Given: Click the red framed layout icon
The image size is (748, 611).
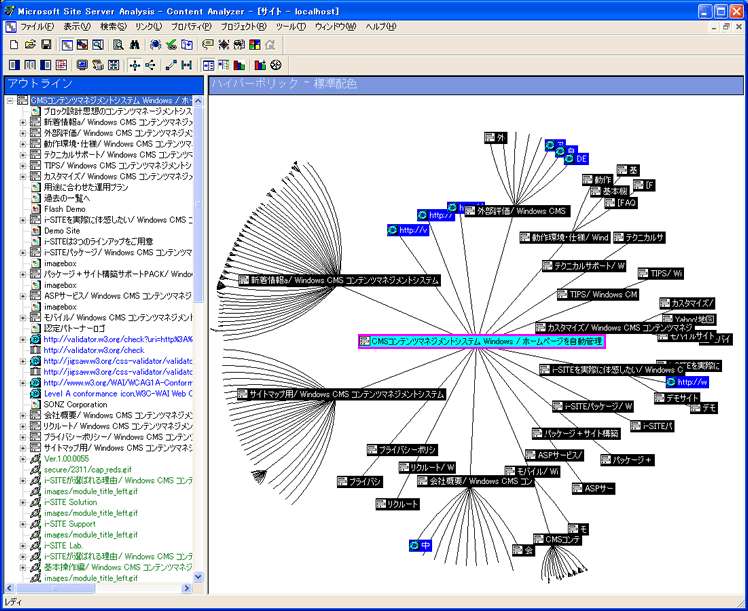Looking at the screenshot, I should tap(61, 65).
